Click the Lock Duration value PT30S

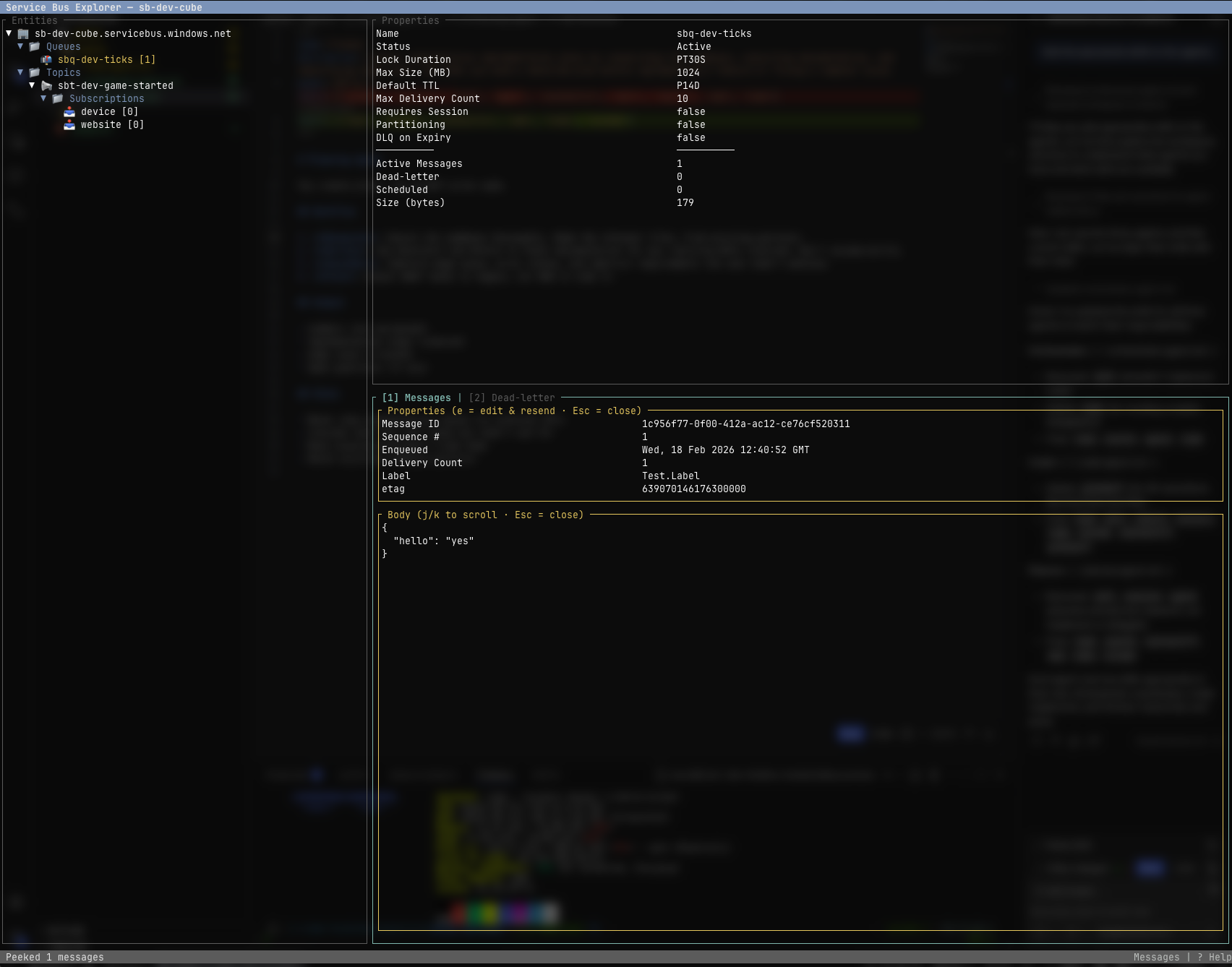691,60
